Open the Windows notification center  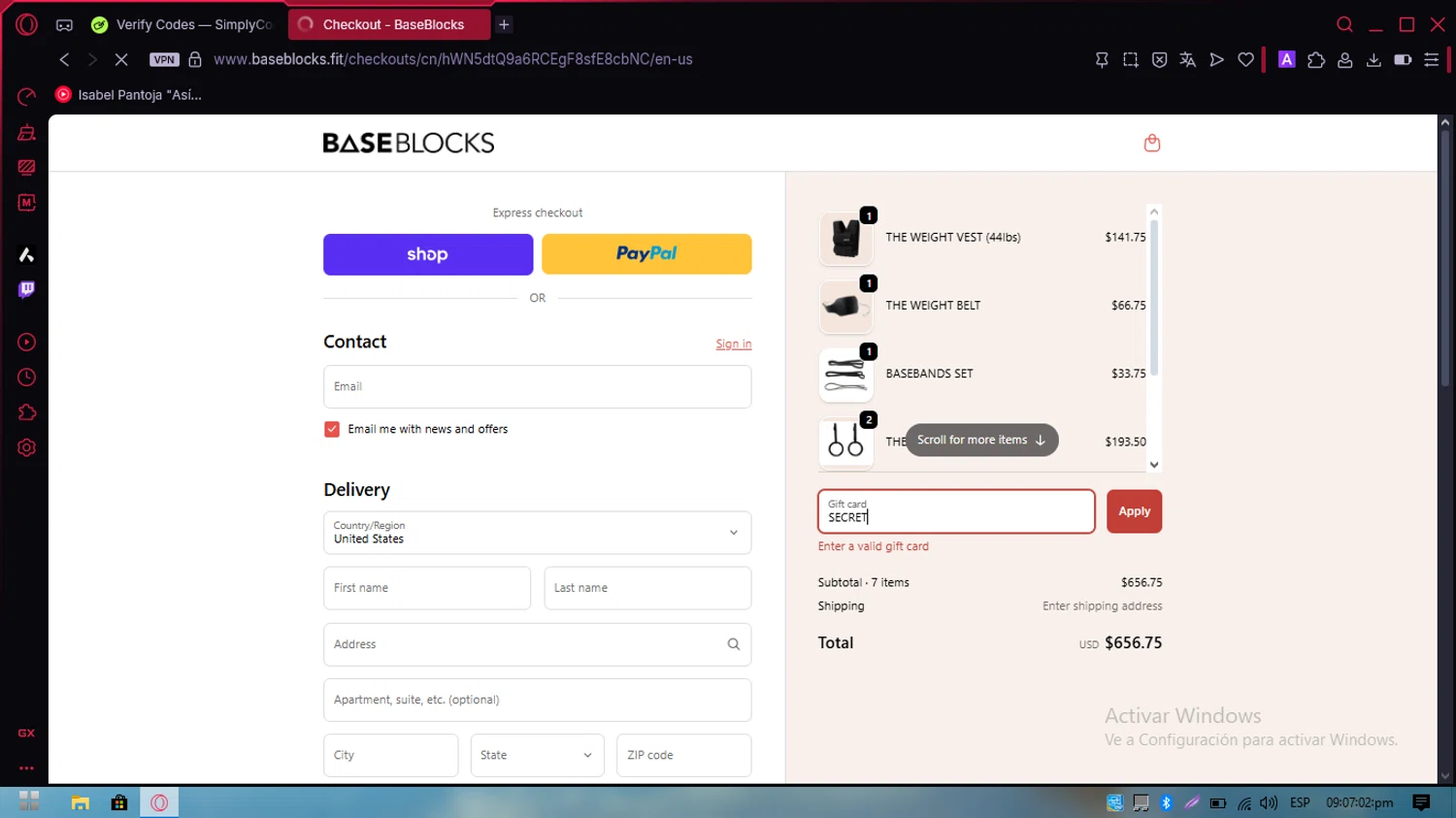[x=1422, y=802]
